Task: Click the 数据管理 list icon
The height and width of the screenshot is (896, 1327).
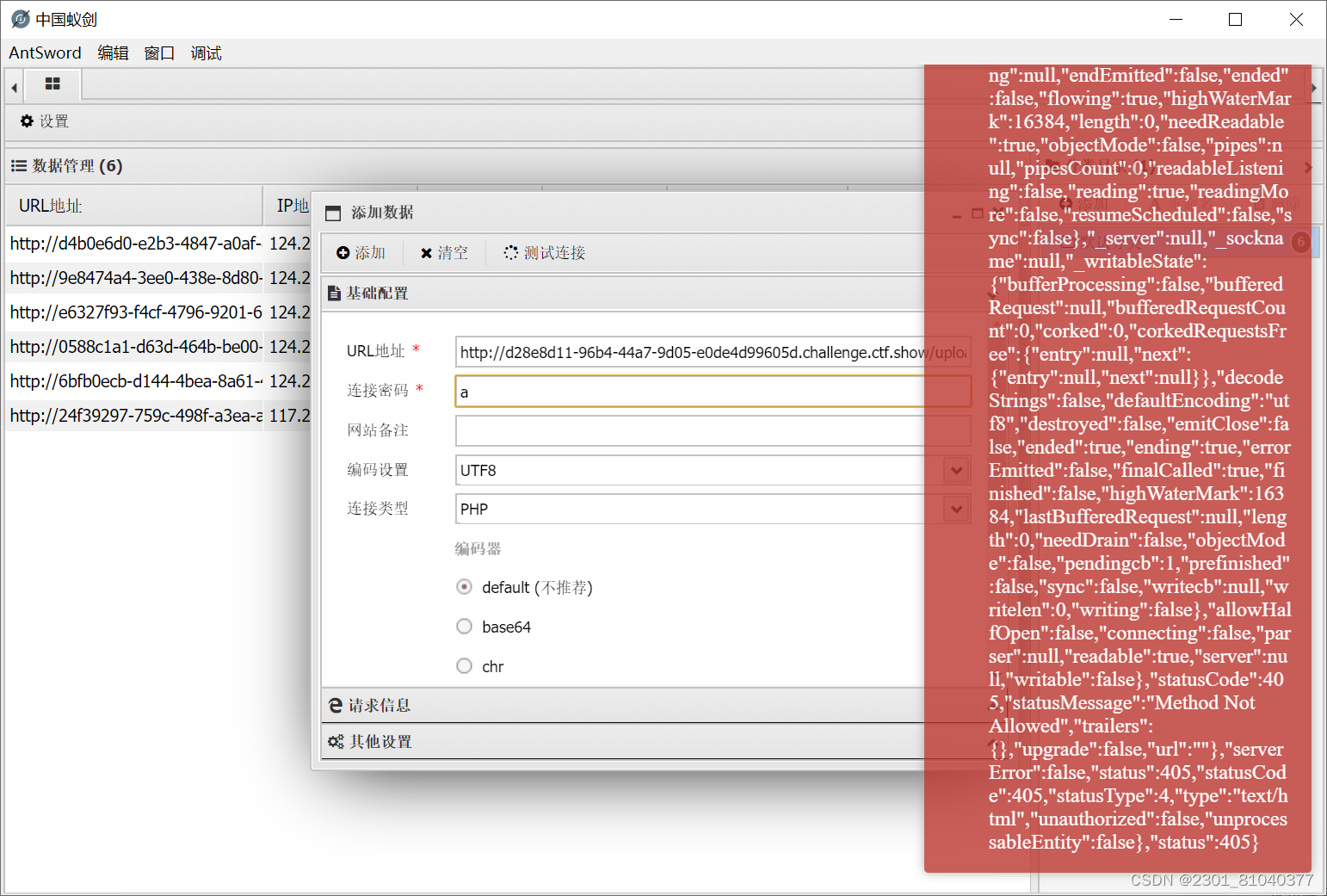Action: 17,165
